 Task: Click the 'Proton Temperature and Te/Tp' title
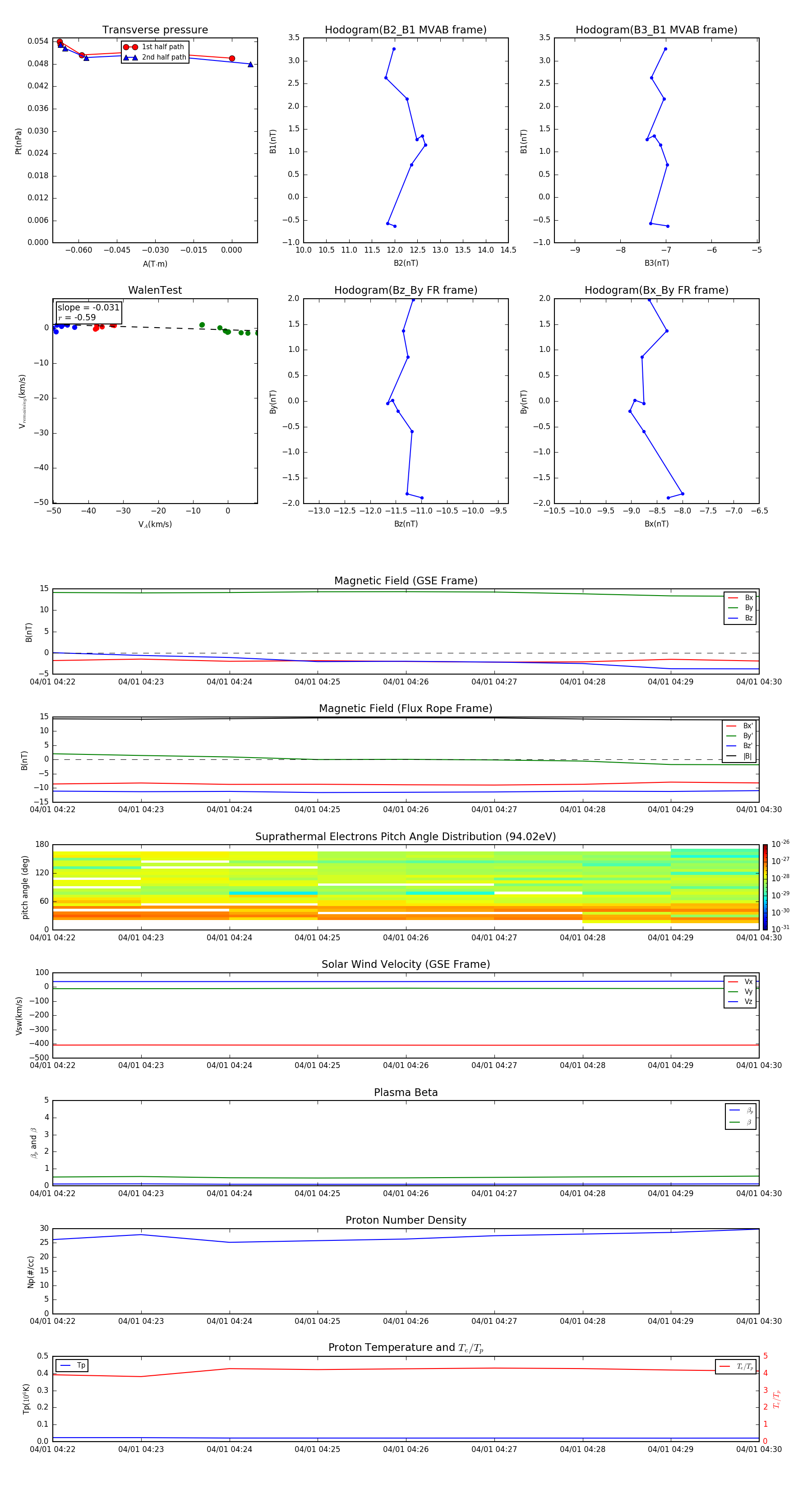[x=406, y=1348]
